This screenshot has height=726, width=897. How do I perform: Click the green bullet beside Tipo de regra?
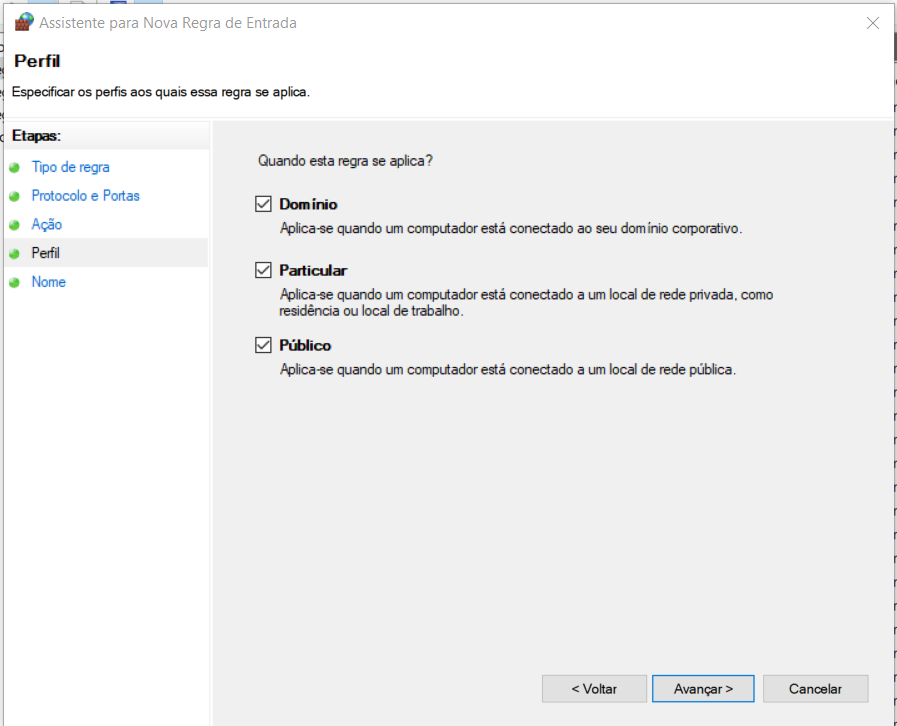click(x=14, y=168)
